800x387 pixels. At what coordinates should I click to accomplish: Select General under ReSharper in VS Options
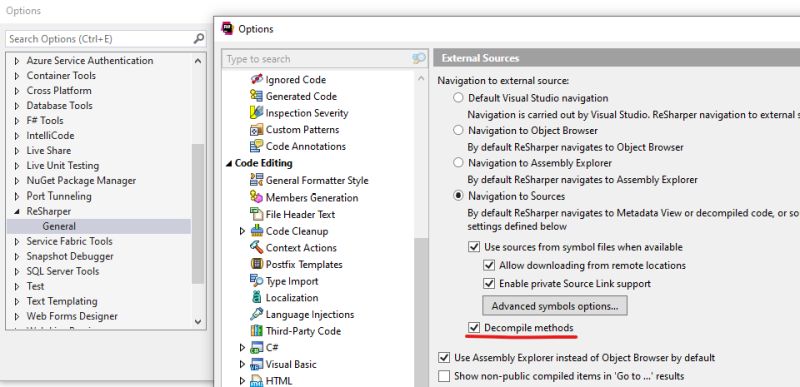coord(59,226)
